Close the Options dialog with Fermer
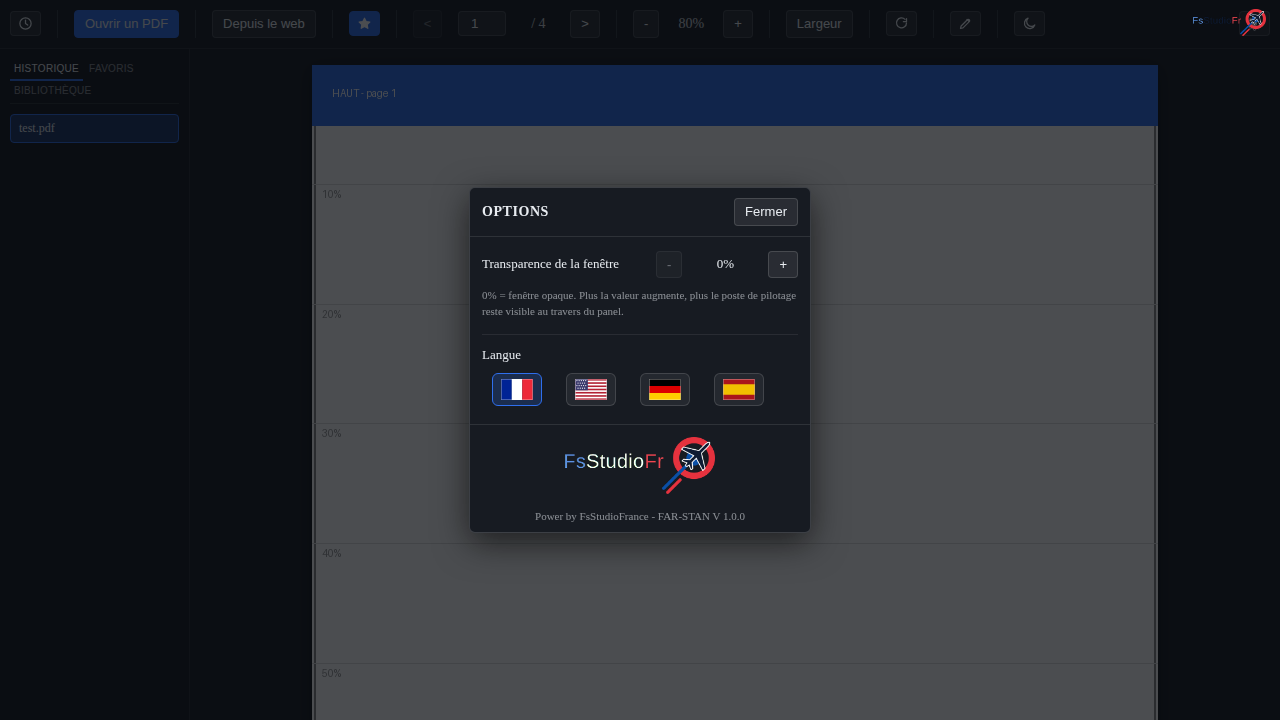Screen dimensions: 1280x720 pyautogui.click(x=766, y=212)
